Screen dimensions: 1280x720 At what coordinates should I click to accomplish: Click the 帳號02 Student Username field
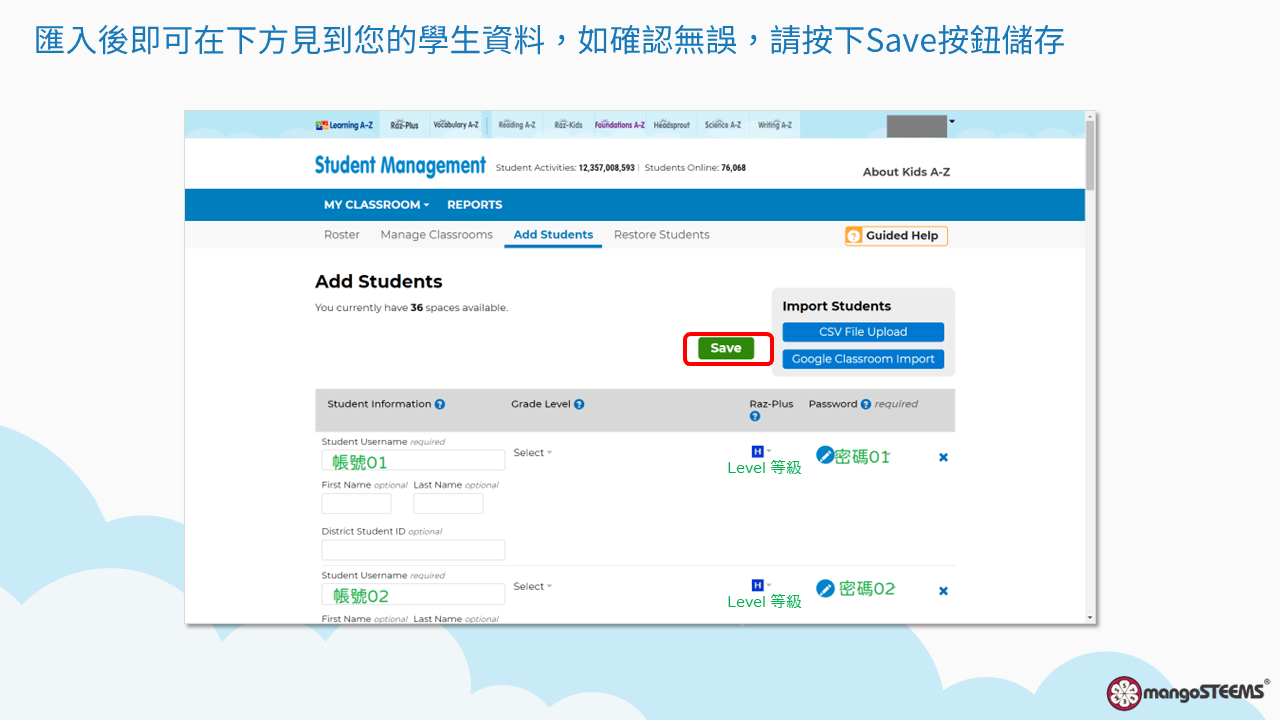(413, 594)
